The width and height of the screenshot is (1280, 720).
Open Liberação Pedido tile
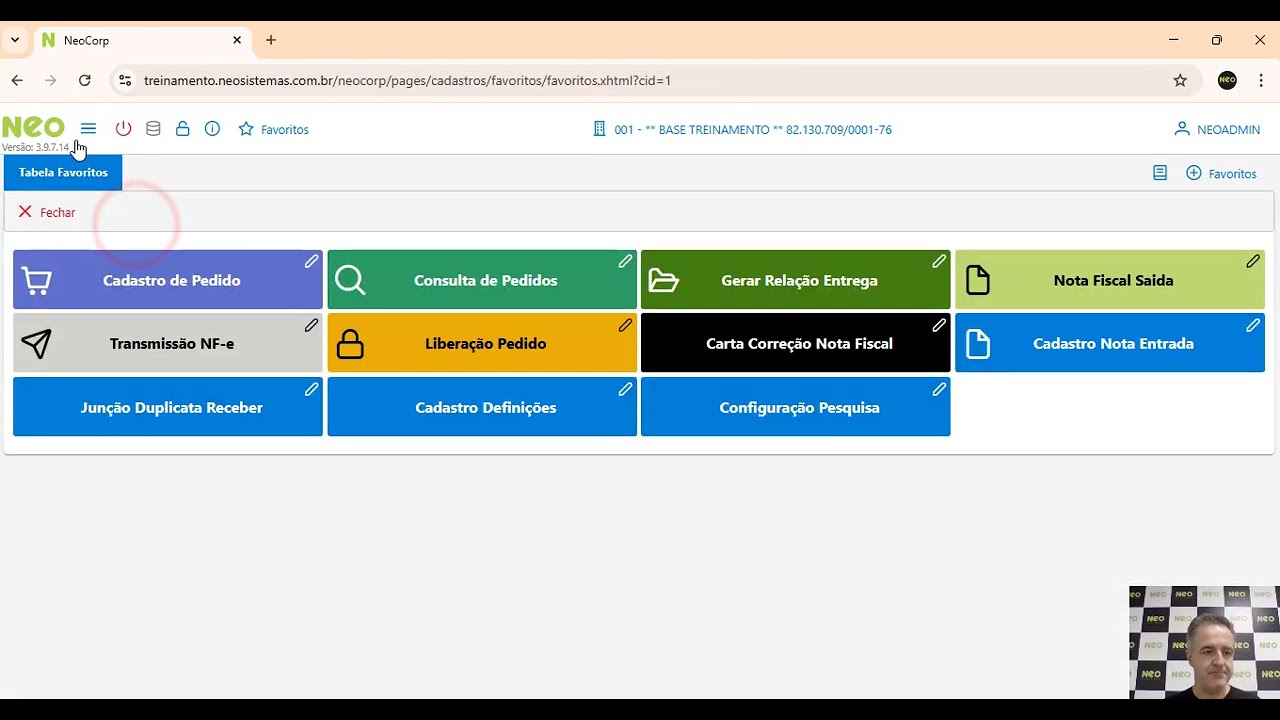click(482, 343)
